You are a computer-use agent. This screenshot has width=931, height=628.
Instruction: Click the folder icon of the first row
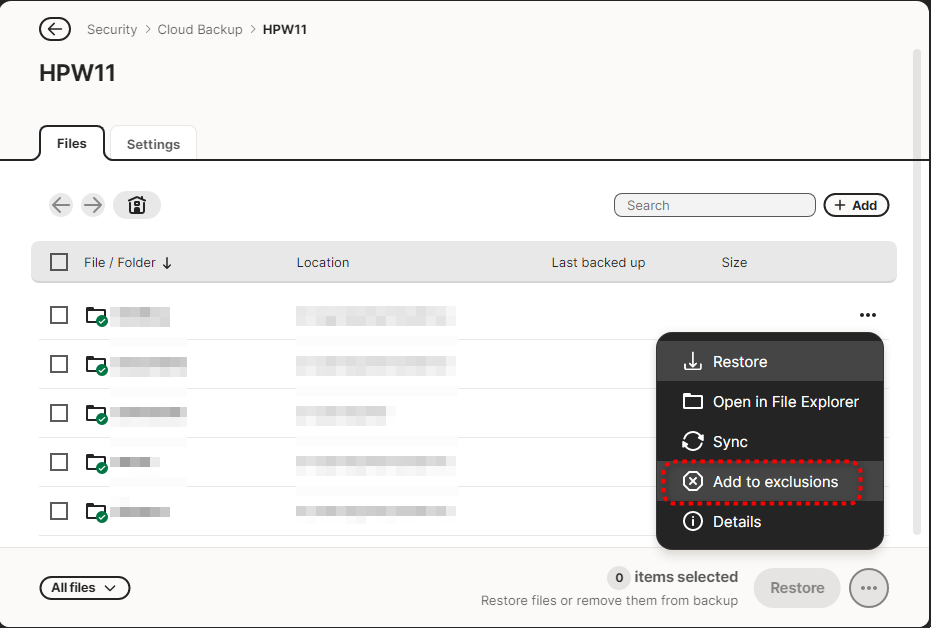(96, 316)
